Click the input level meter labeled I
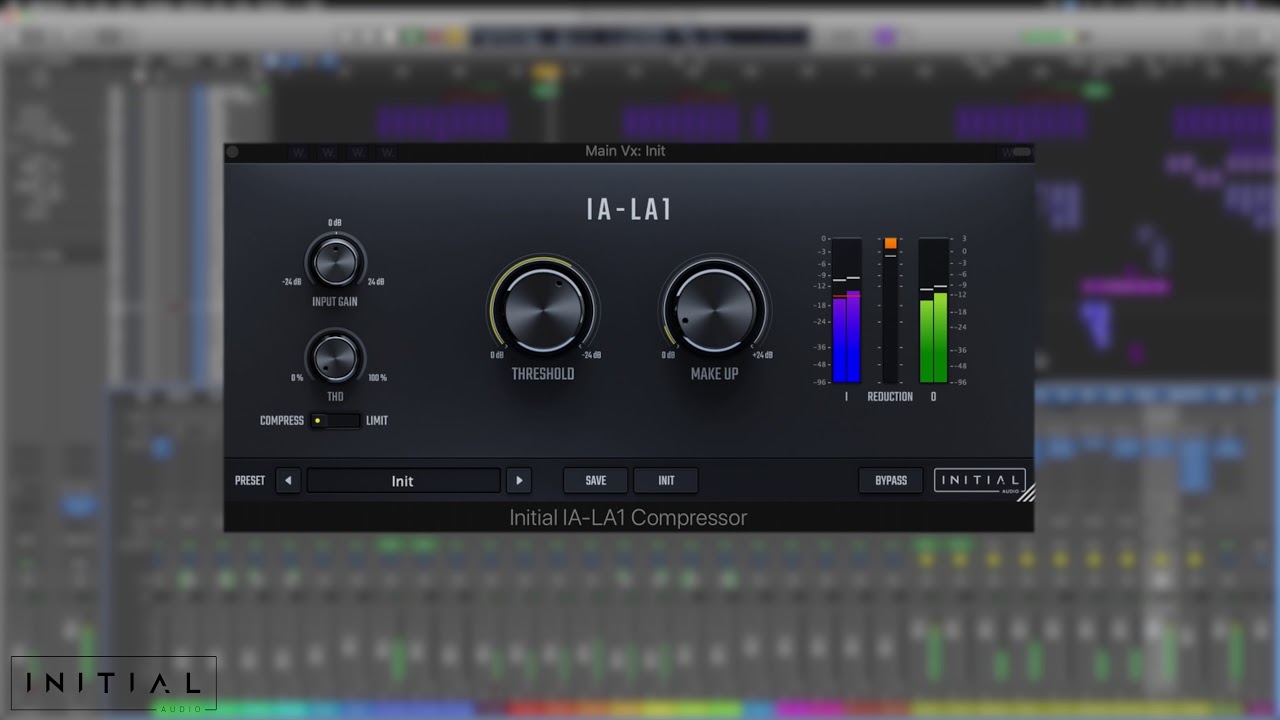Image resolution: width=1280 pixels, height=720 pixels. pos(846,310)
